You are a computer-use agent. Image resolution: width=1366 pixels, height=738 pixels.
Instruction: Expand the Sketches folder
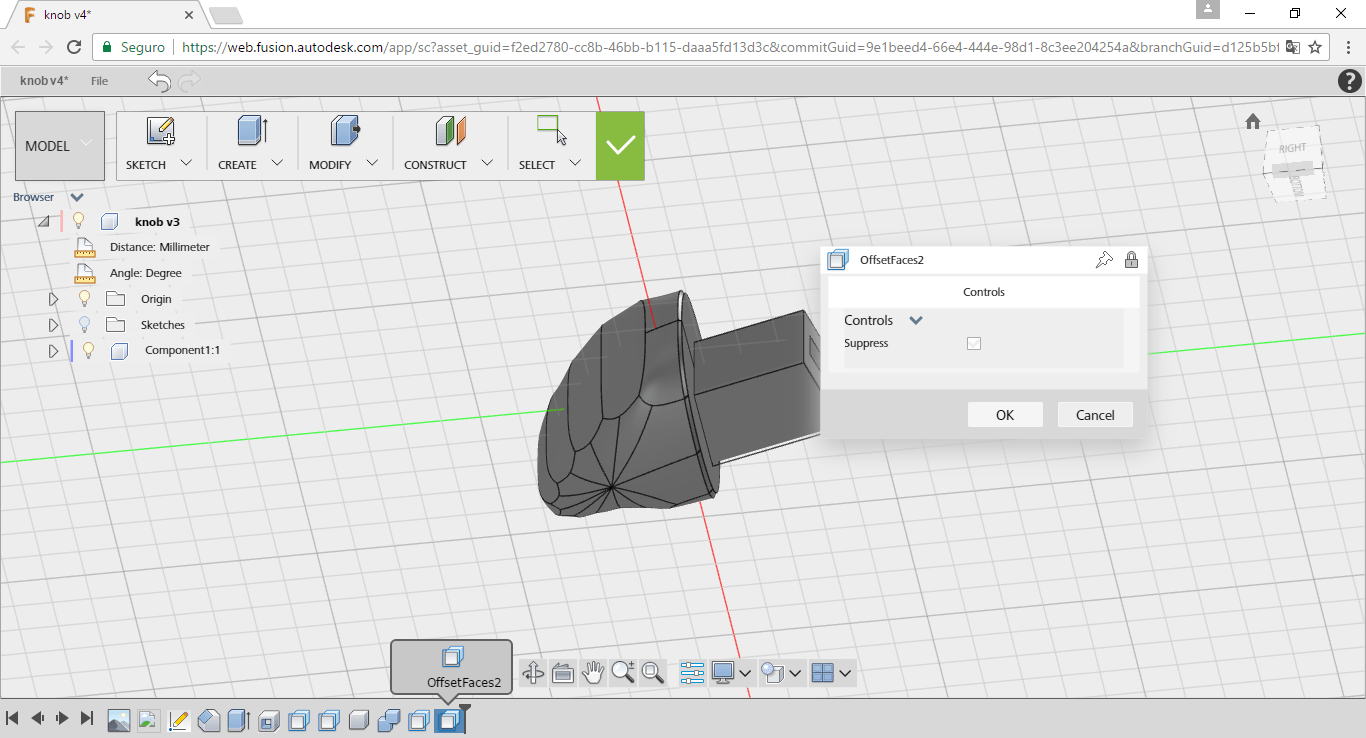(x=54, y=325)
